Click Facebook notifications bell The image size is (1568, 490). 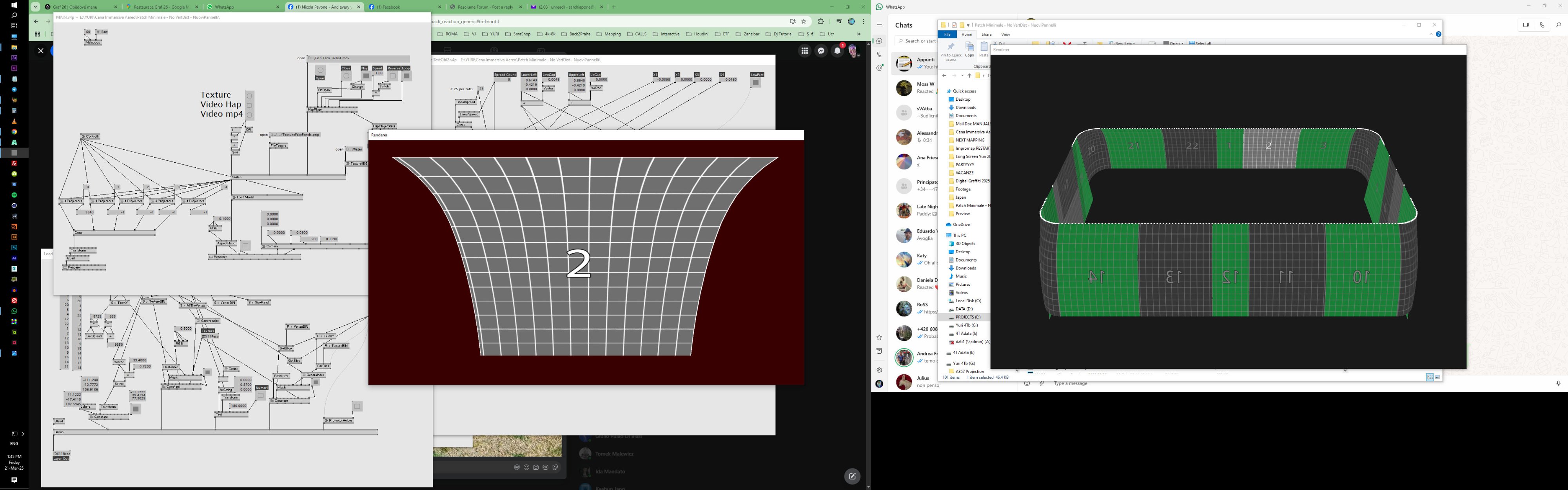click(x=837, y=51)
